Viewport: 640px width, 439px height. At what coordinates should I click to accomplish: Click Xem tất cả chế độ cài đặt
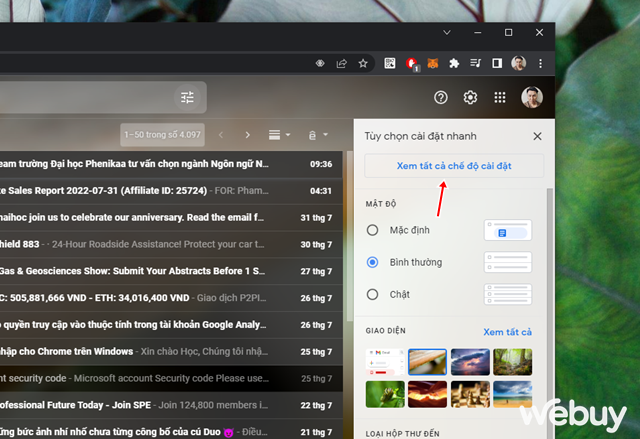454,166
